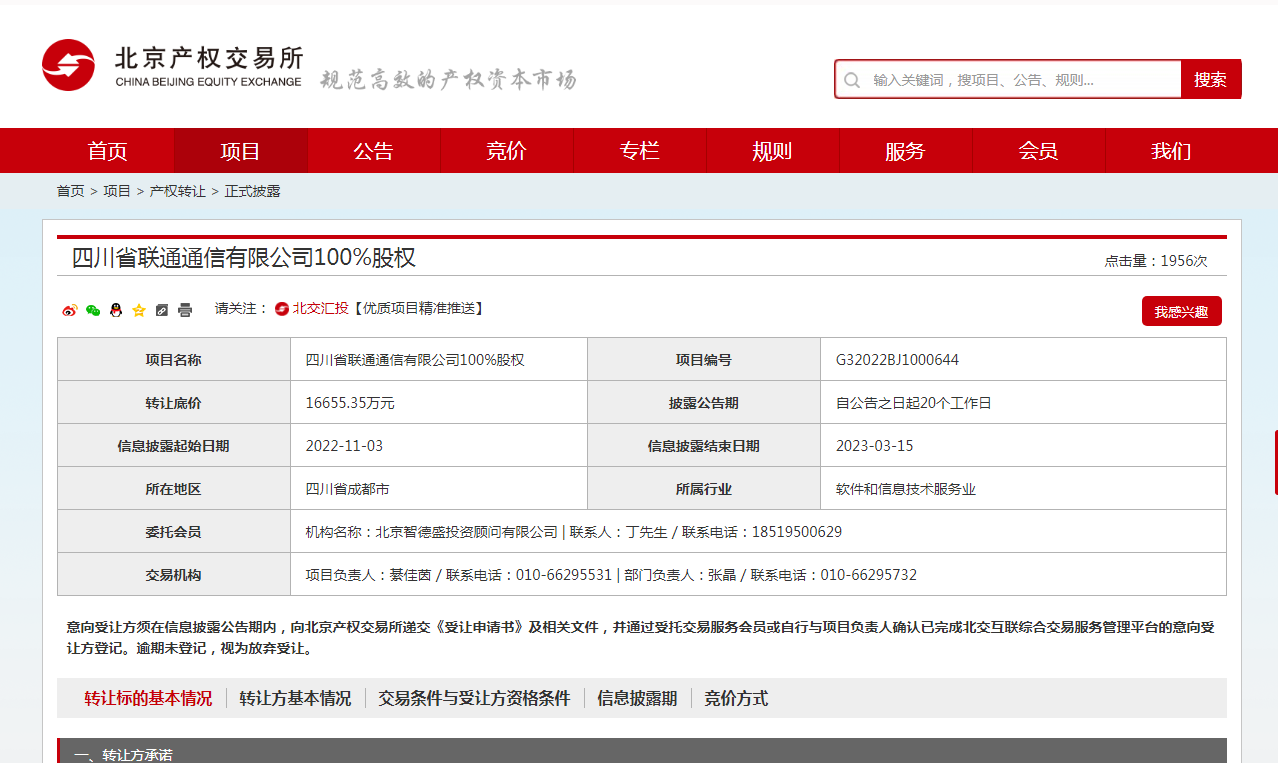Open the 会员 nav menu
Screen dimensions: 1278x763
coord(1039,151)
